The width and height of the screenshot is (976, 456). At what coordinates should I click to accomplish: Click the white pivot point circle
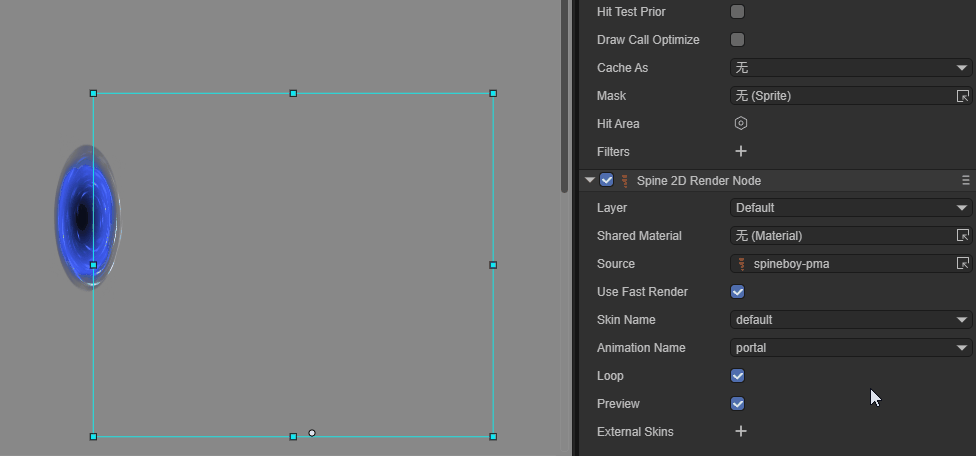312,433
